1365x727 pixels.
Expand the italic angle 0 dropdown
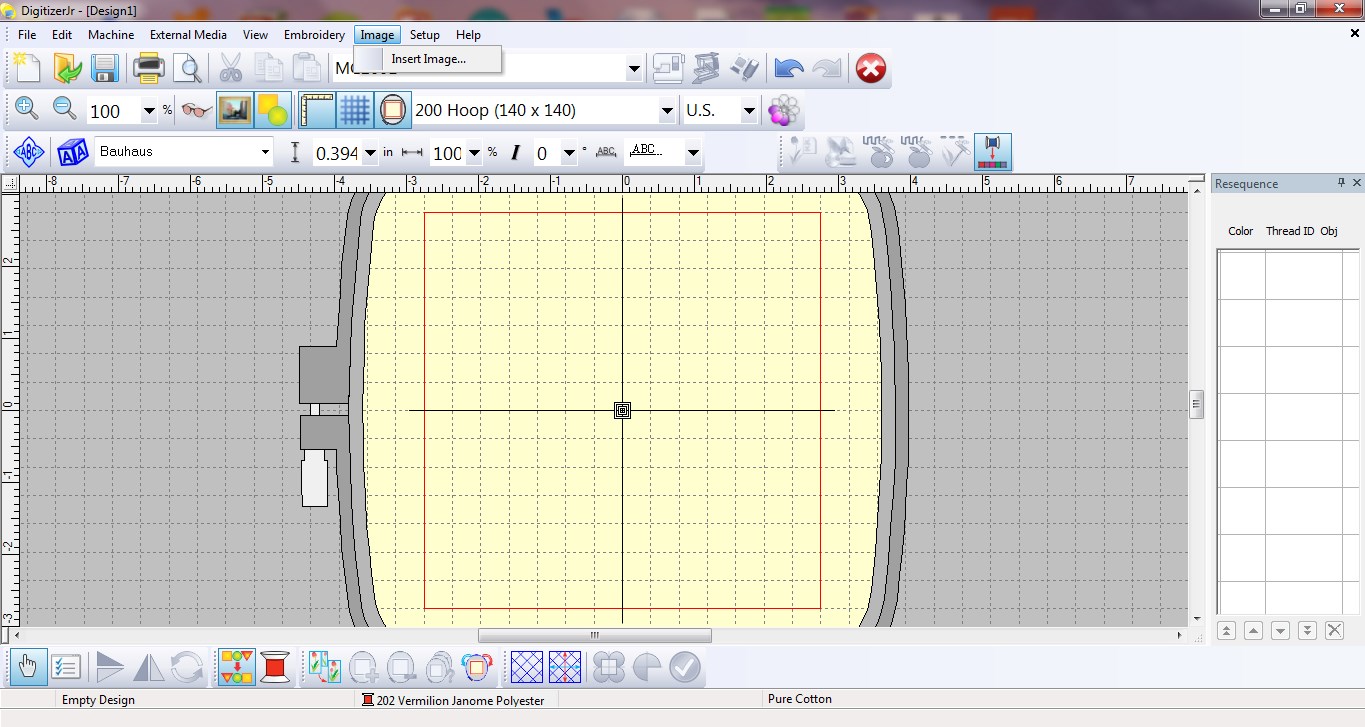[x=569, y=153]
